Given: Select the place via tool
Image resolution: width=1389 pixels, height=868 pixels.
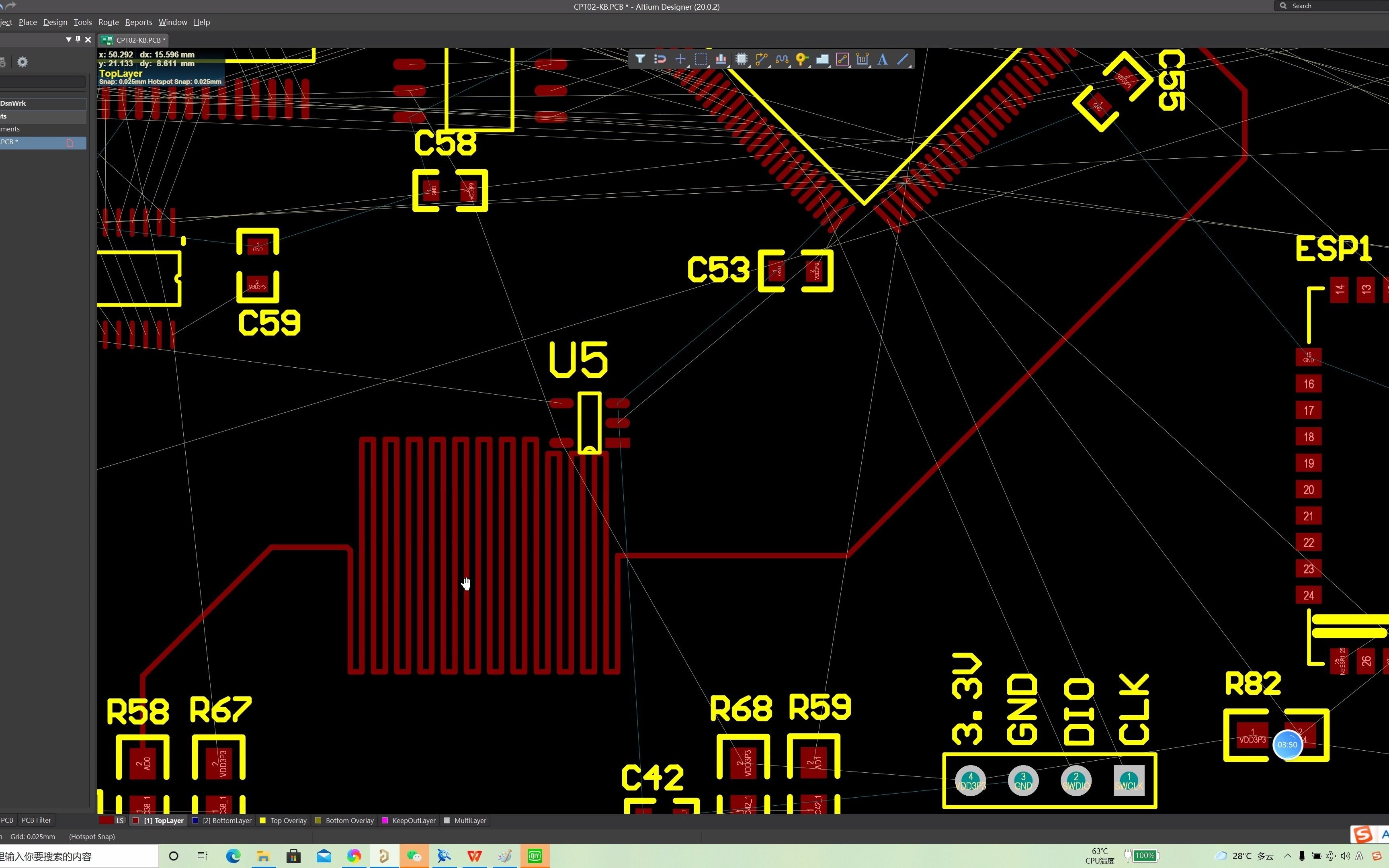Looking at the screenshot, I should tap(801, 59).
